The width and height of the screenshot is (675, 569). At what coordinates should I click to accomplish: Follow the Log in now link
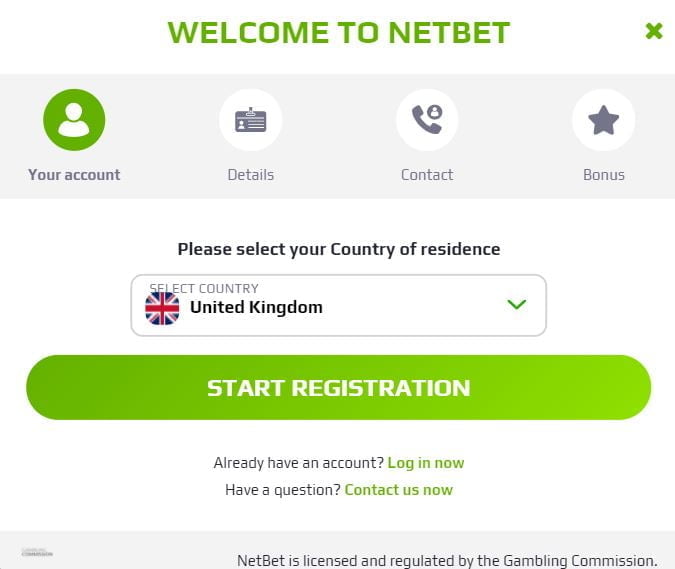pos(426,463)
